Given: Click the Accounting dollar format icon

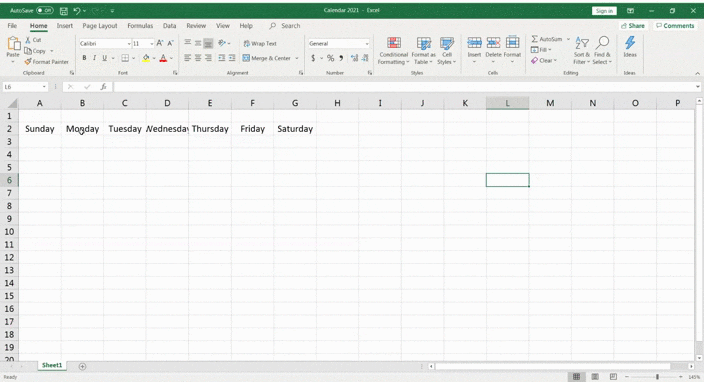Looking at the screenshot, I should [x=313, y=58].
